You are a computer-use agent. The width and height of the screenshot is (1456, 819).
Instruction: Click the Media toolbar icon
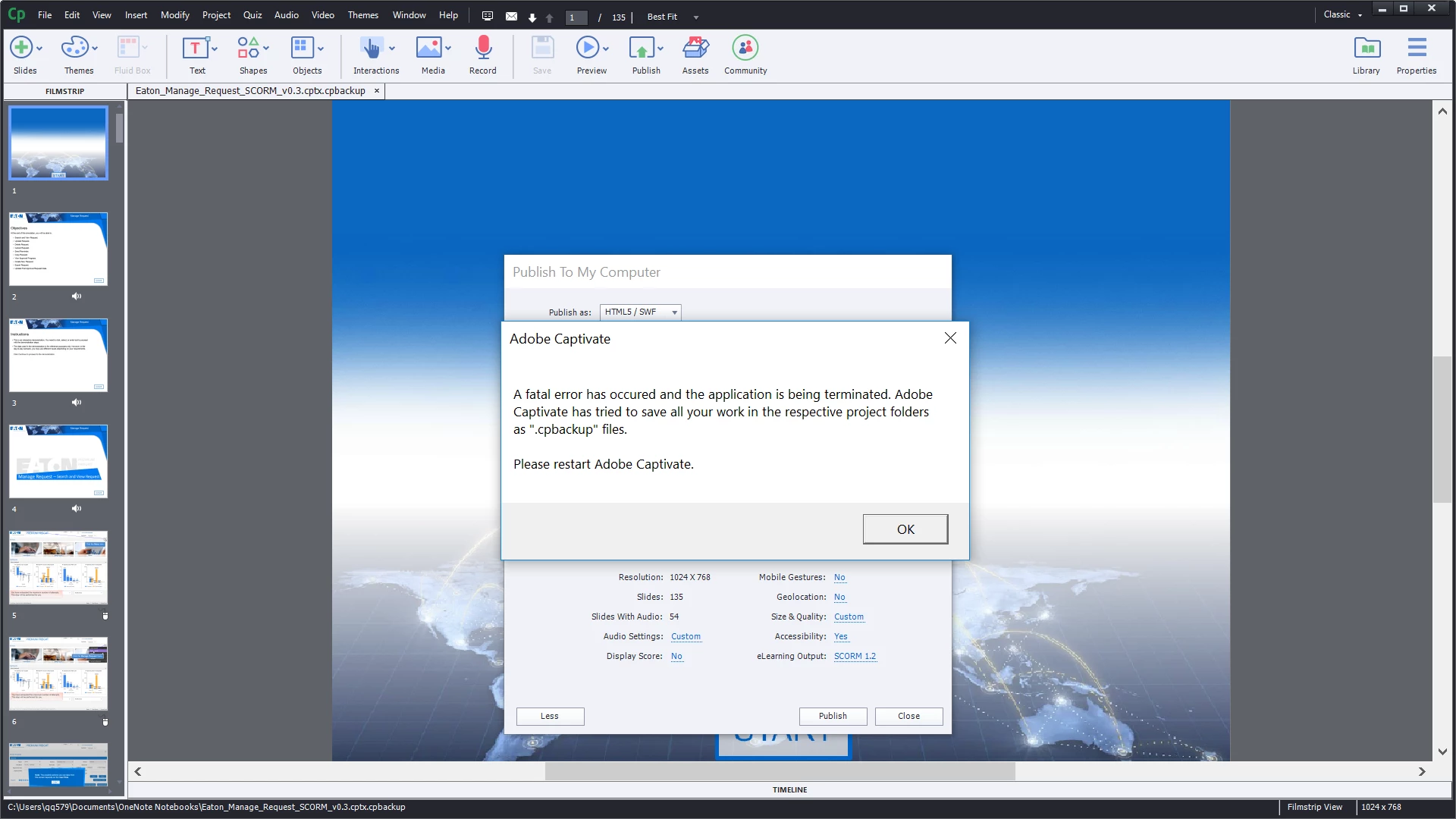pyautogui.click(x=428, y=48)
